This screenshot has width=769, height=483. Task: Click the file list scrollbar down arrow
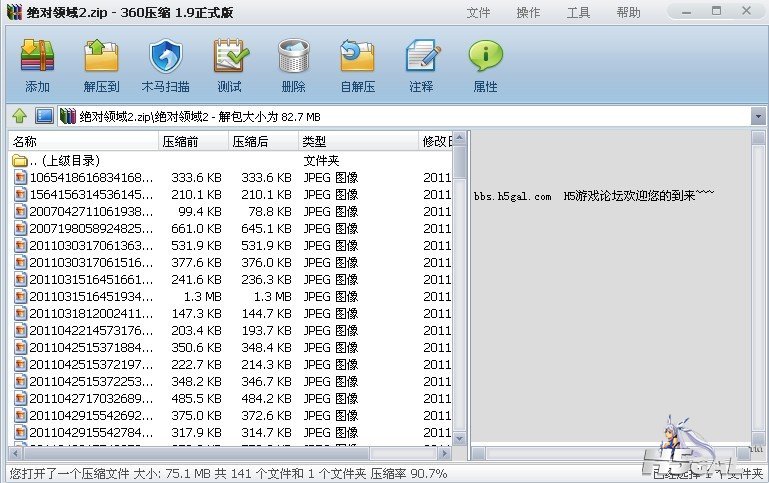[460, 438]
